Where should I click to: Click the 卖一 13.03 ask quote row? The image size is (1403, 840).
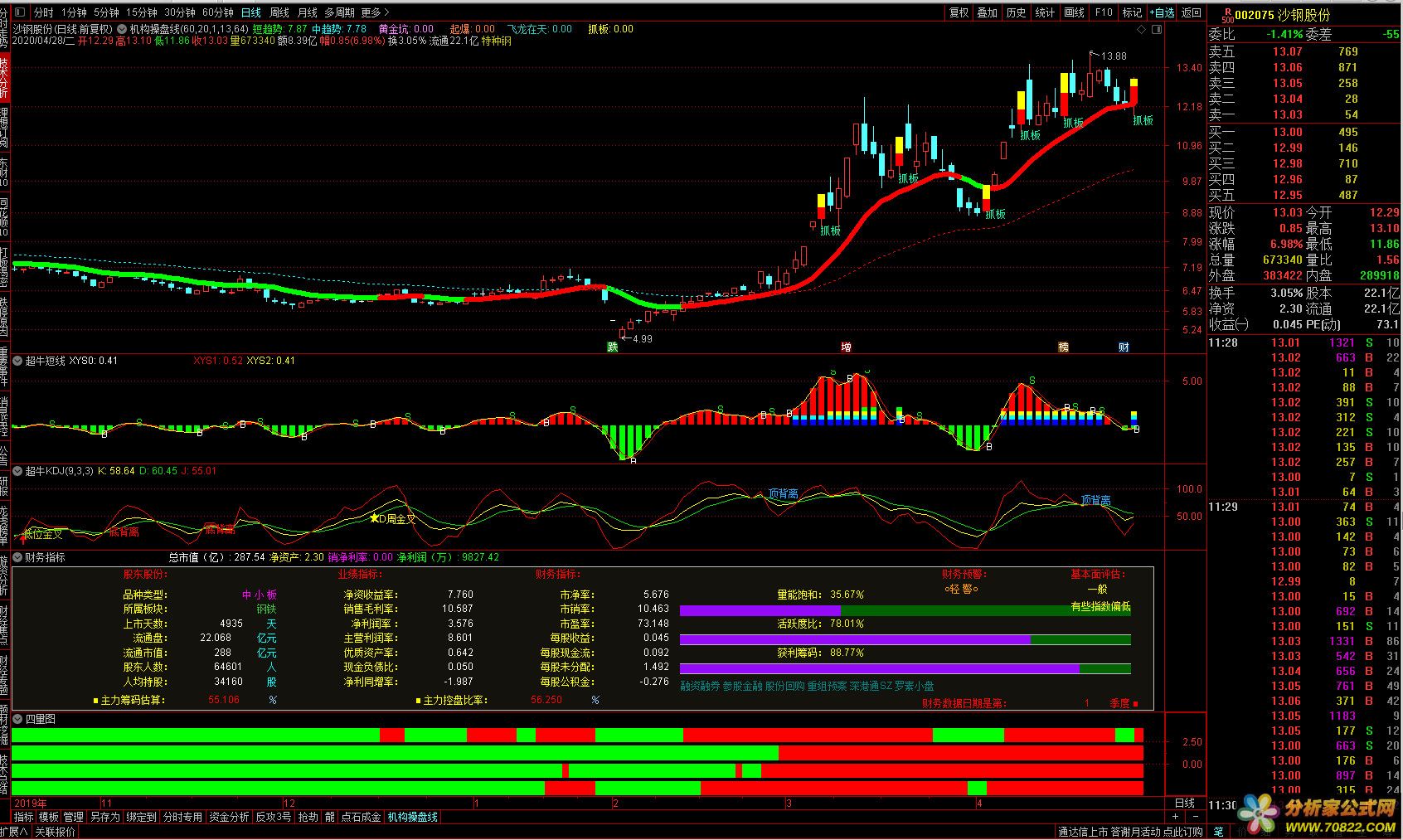(x=1303, y=114)
